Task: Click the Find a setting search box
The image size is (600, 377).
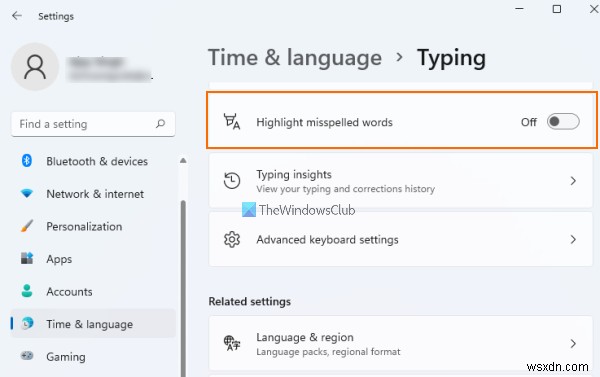Action: point(93,124)
